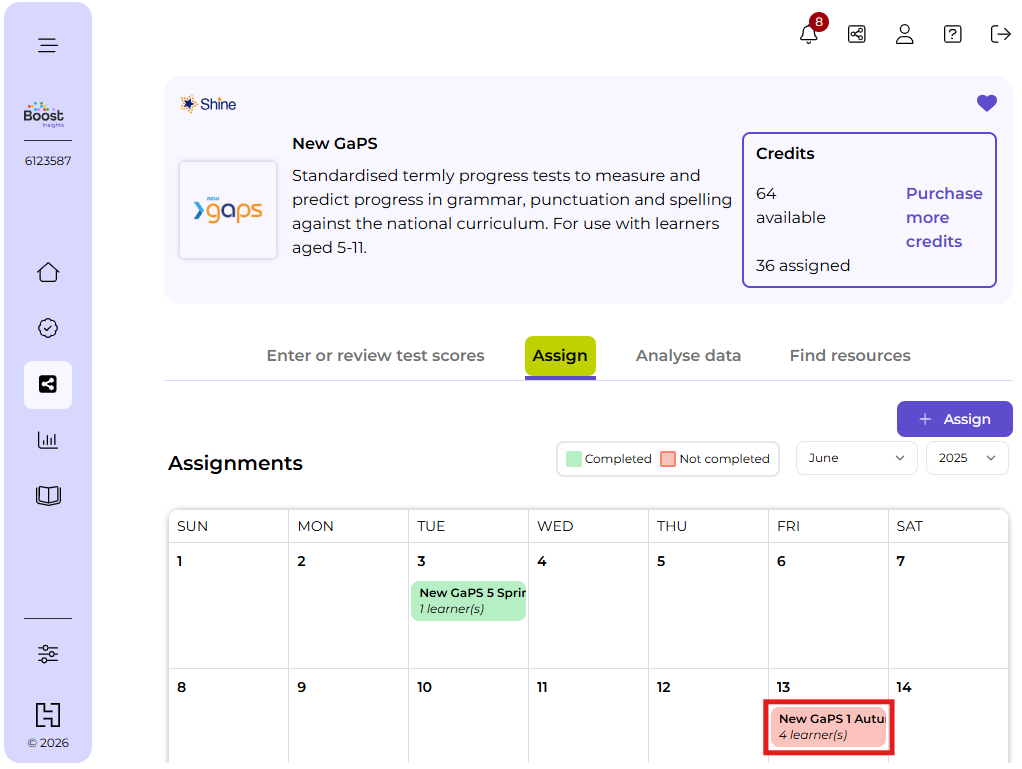Click the purple Assign button
The height and width of the screenshot is (769, 1022).
(x=955, y=419)
